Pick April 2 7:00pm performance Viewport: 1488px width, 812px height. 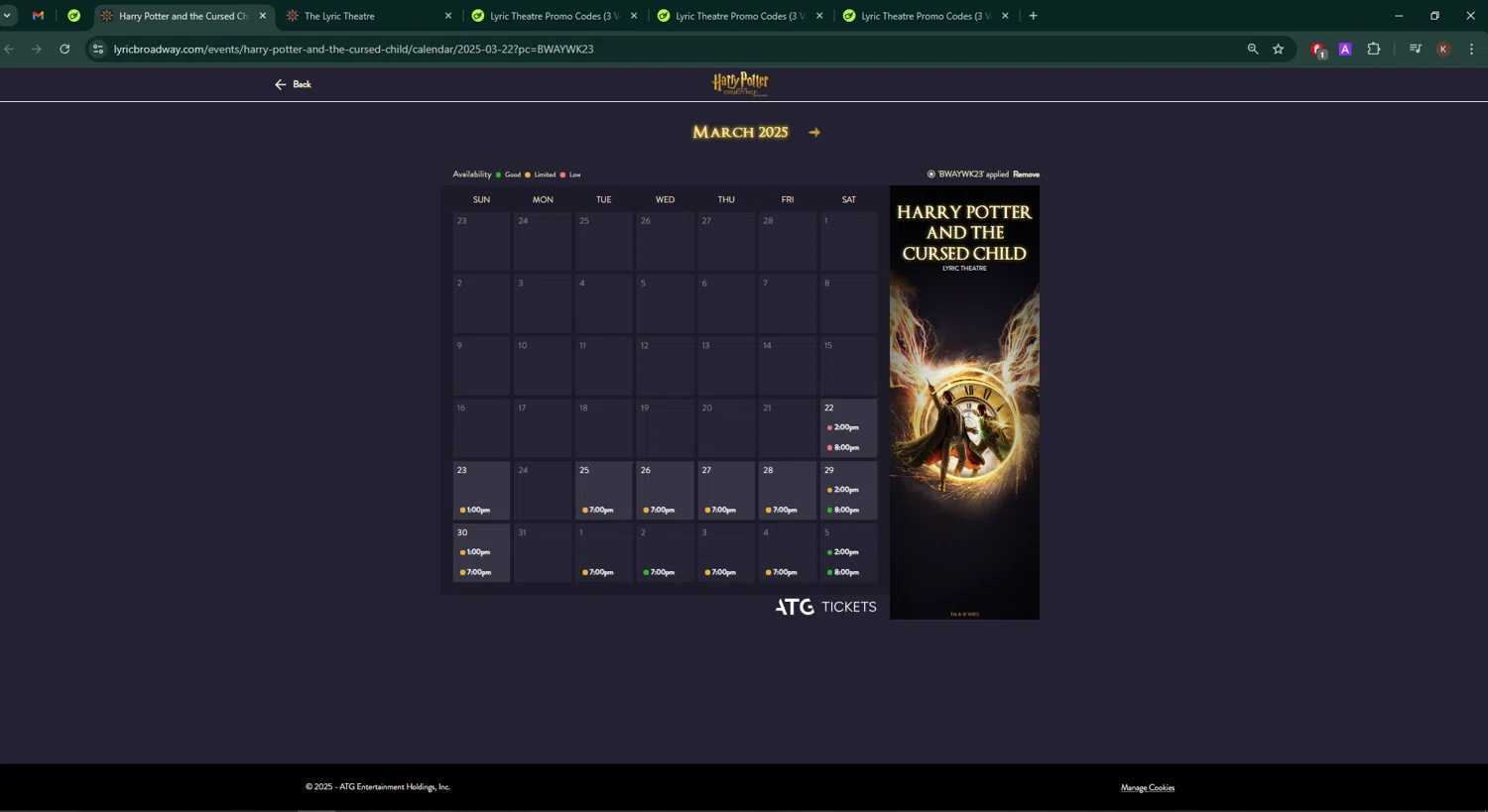pos(660,572)
